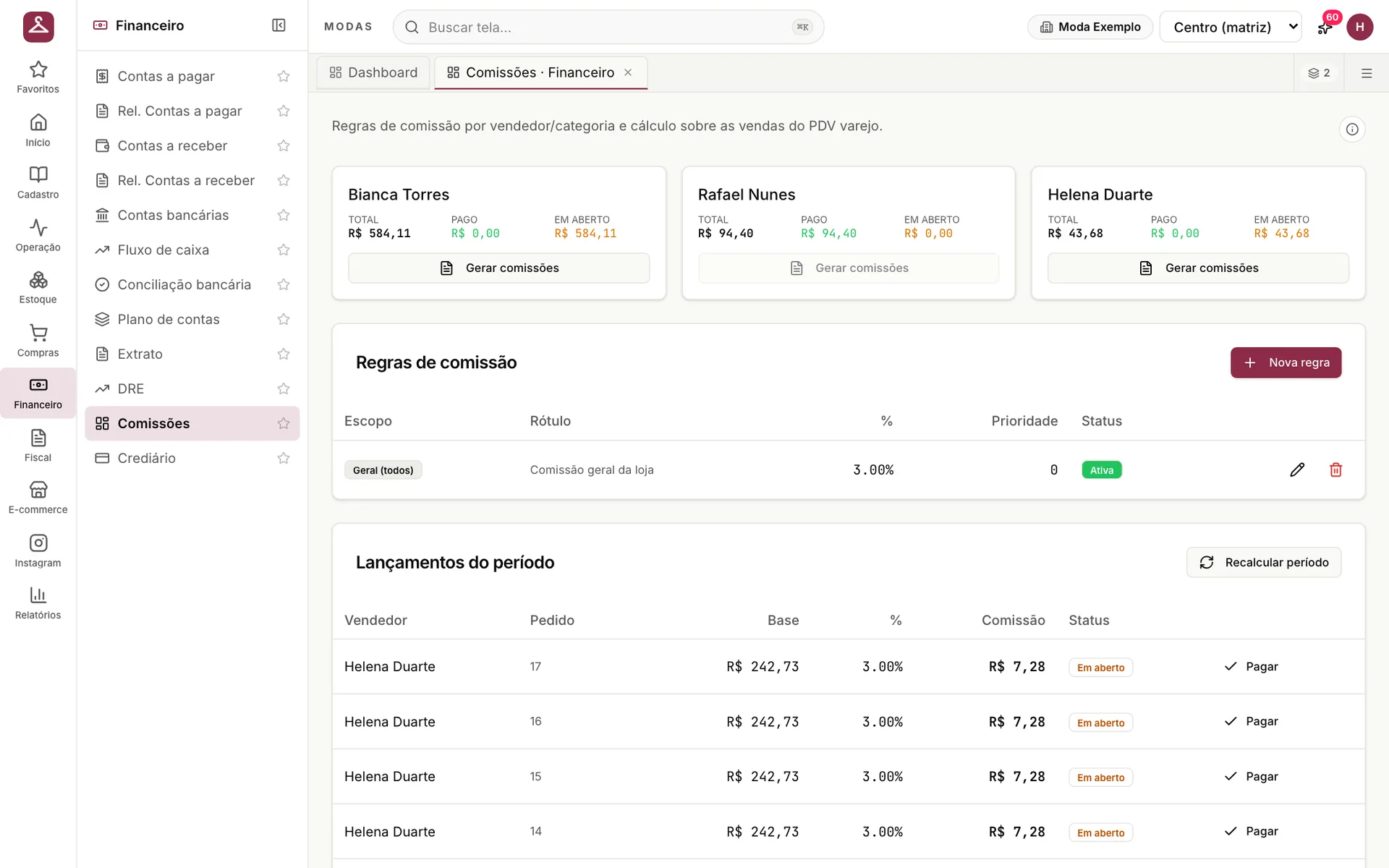1389x868 pixels.
Task: Pay commission for pedido 17
Action: 1251,666
